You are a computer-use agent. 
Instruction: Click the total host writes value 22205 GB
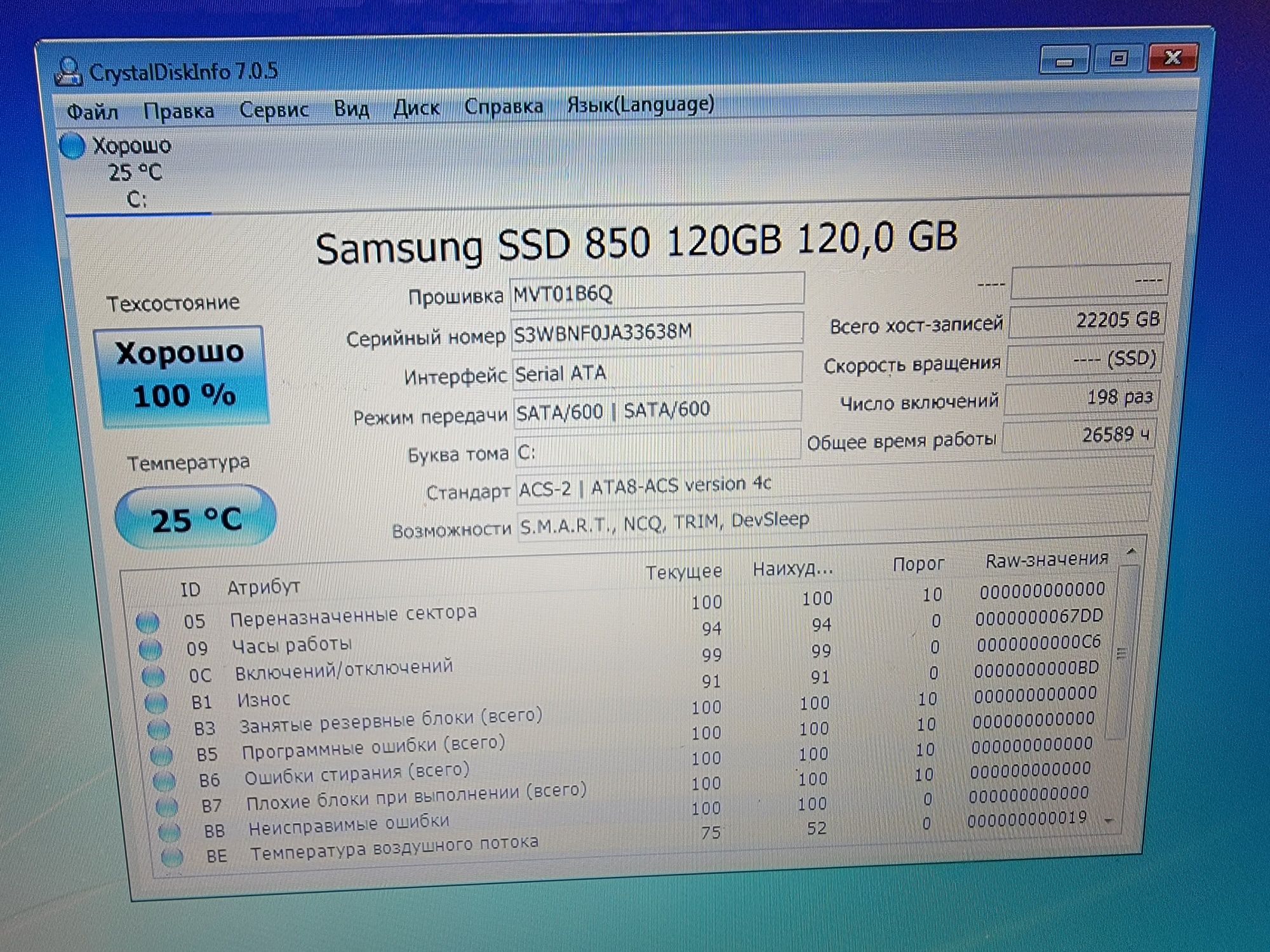(1088, 321)
